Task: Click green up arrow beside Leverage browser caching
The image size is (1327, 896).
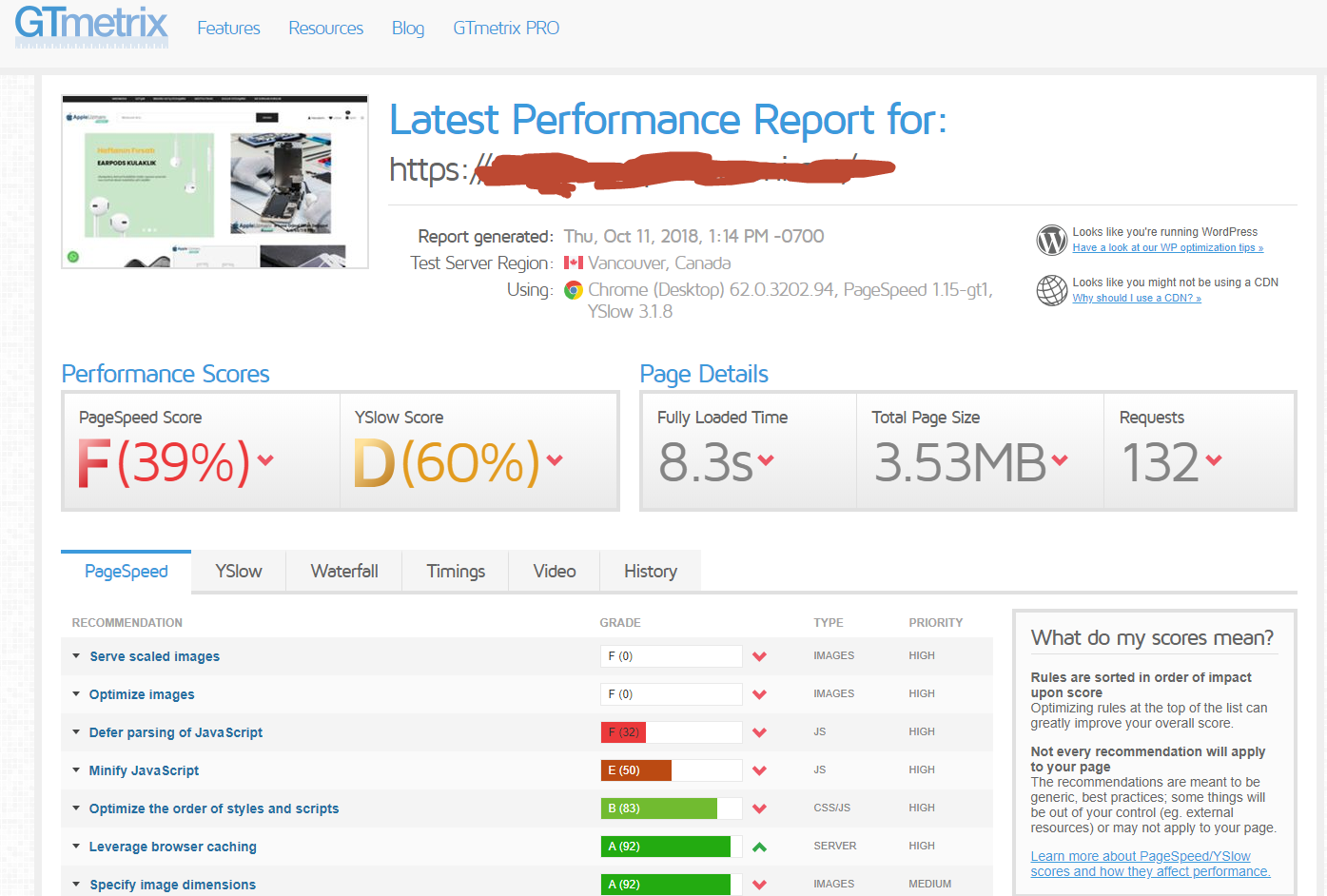Action: click(x=759, y=847)
